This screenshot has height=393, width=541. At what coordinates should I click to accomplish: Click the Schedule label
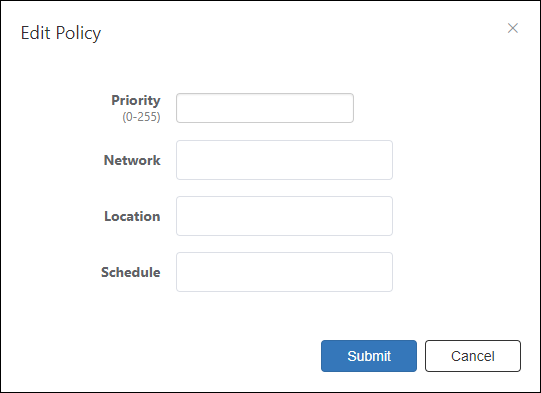[x=130, y=272]
